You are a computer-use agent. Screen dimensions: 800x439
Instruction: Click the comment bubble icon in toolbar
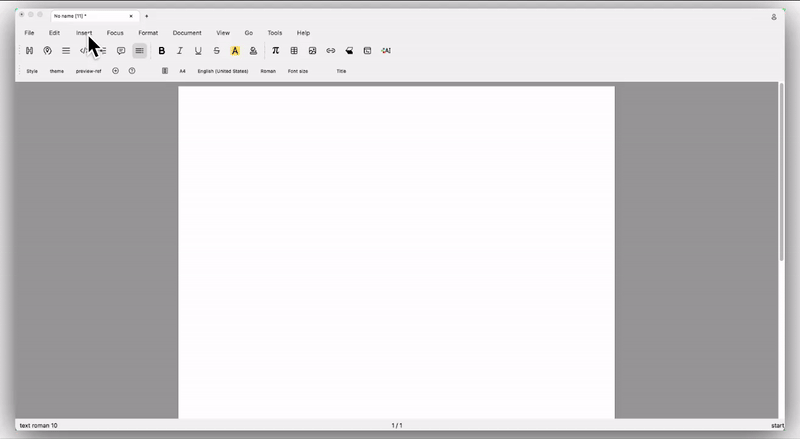point(121,51)
